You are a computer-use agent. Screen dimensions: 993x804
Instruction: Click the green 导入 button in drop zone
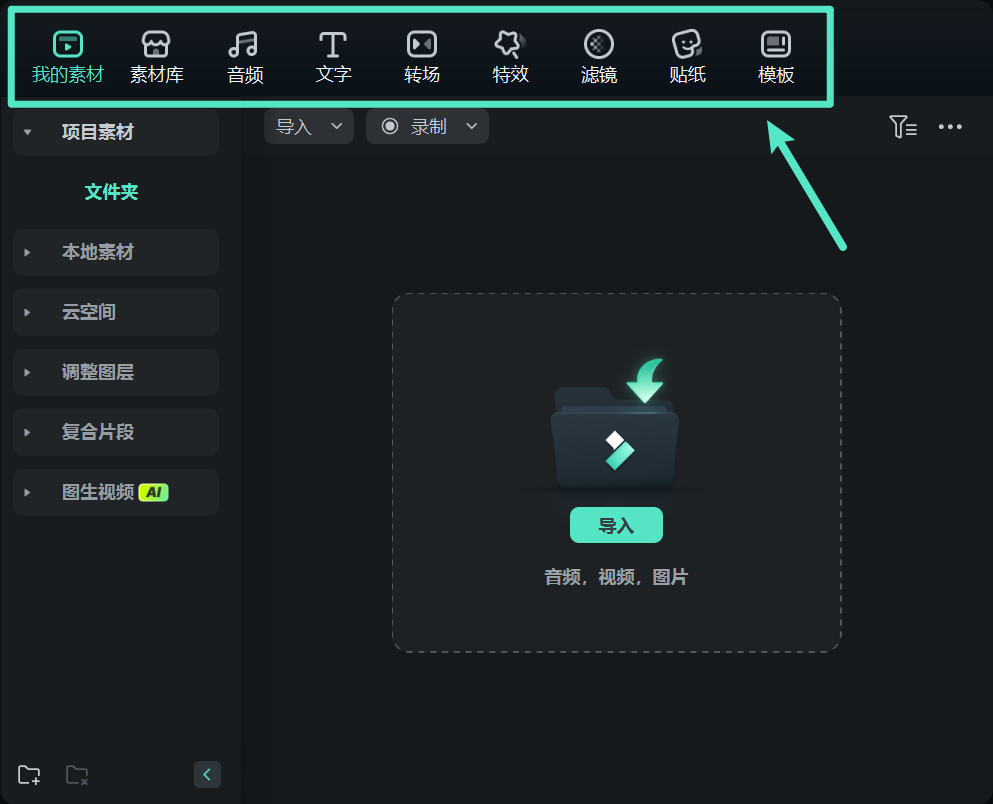pos(616,525)
